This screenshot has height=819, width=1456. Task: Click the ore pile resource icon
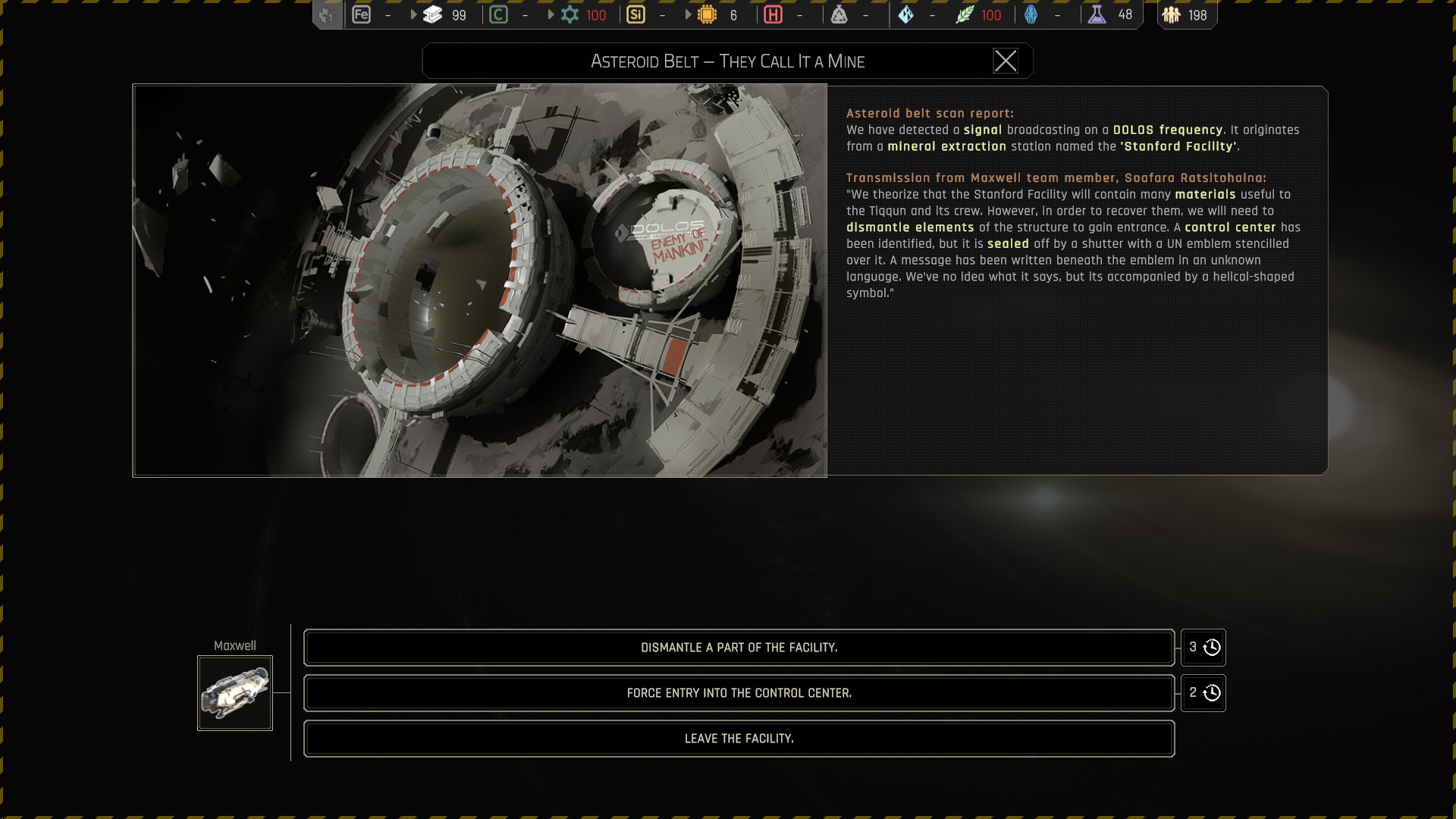[x=839, y=14]
